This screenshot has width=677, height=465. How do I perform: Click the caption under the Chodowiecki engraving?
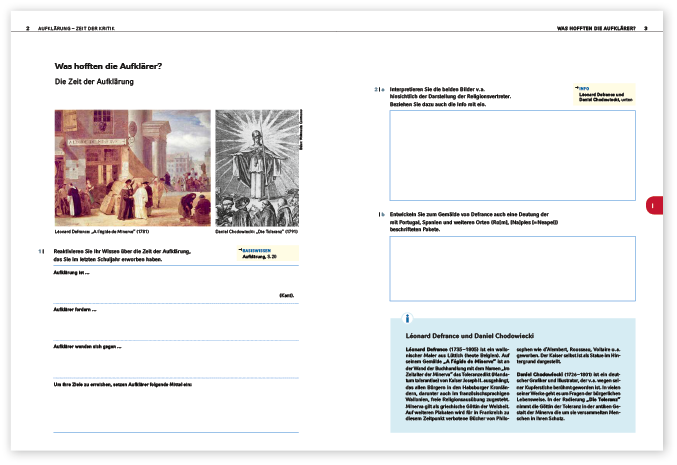pyautogui.click(x=256, y=231)
